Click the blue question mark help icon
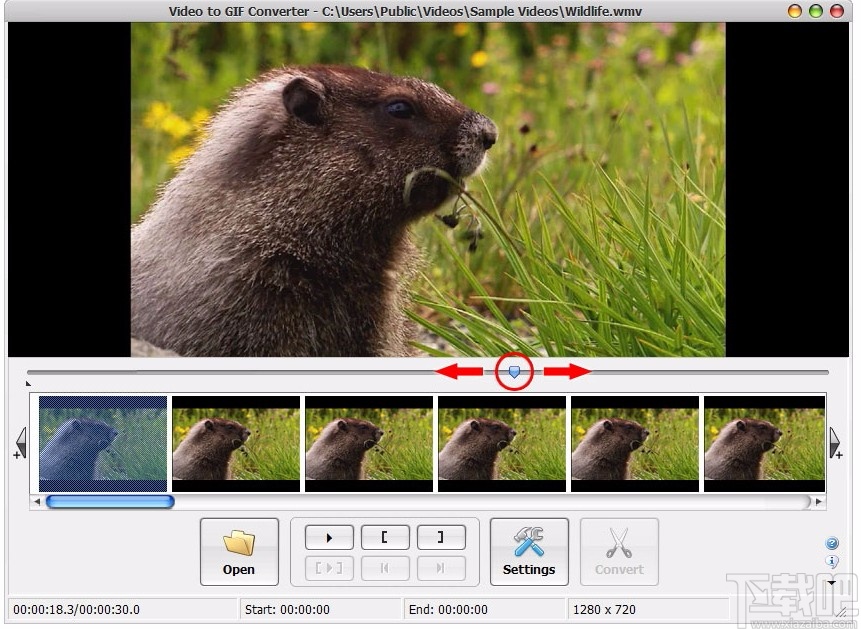The image size is (861, 629). (x=832, y=543)
